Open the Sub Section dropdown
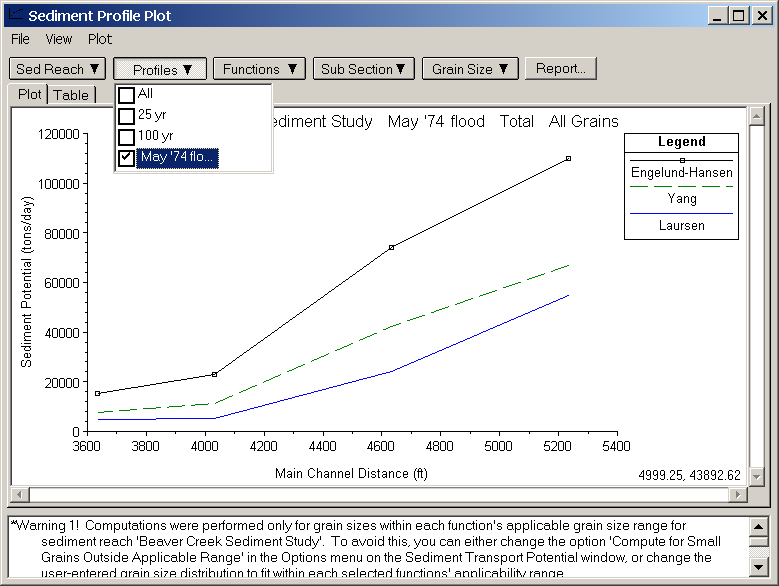779x586 pixels. tap(362, 69)
